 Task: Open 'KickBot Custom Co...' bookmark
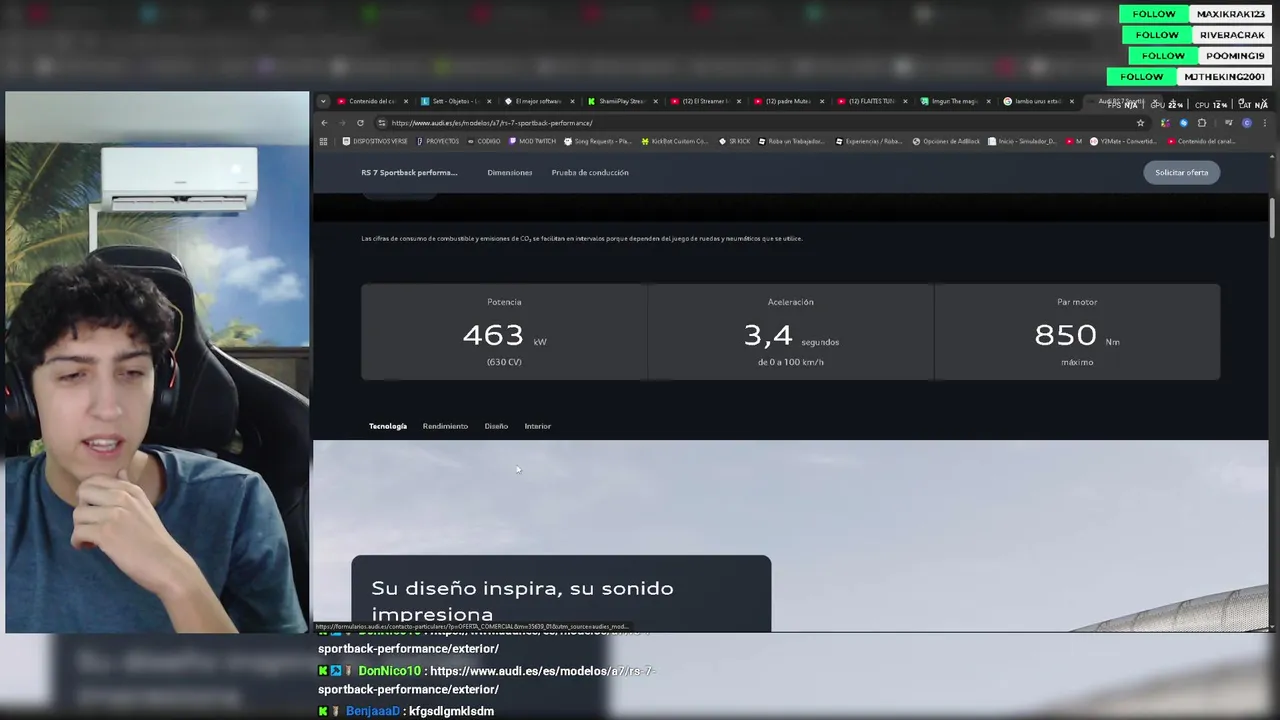tap(675, 141)
